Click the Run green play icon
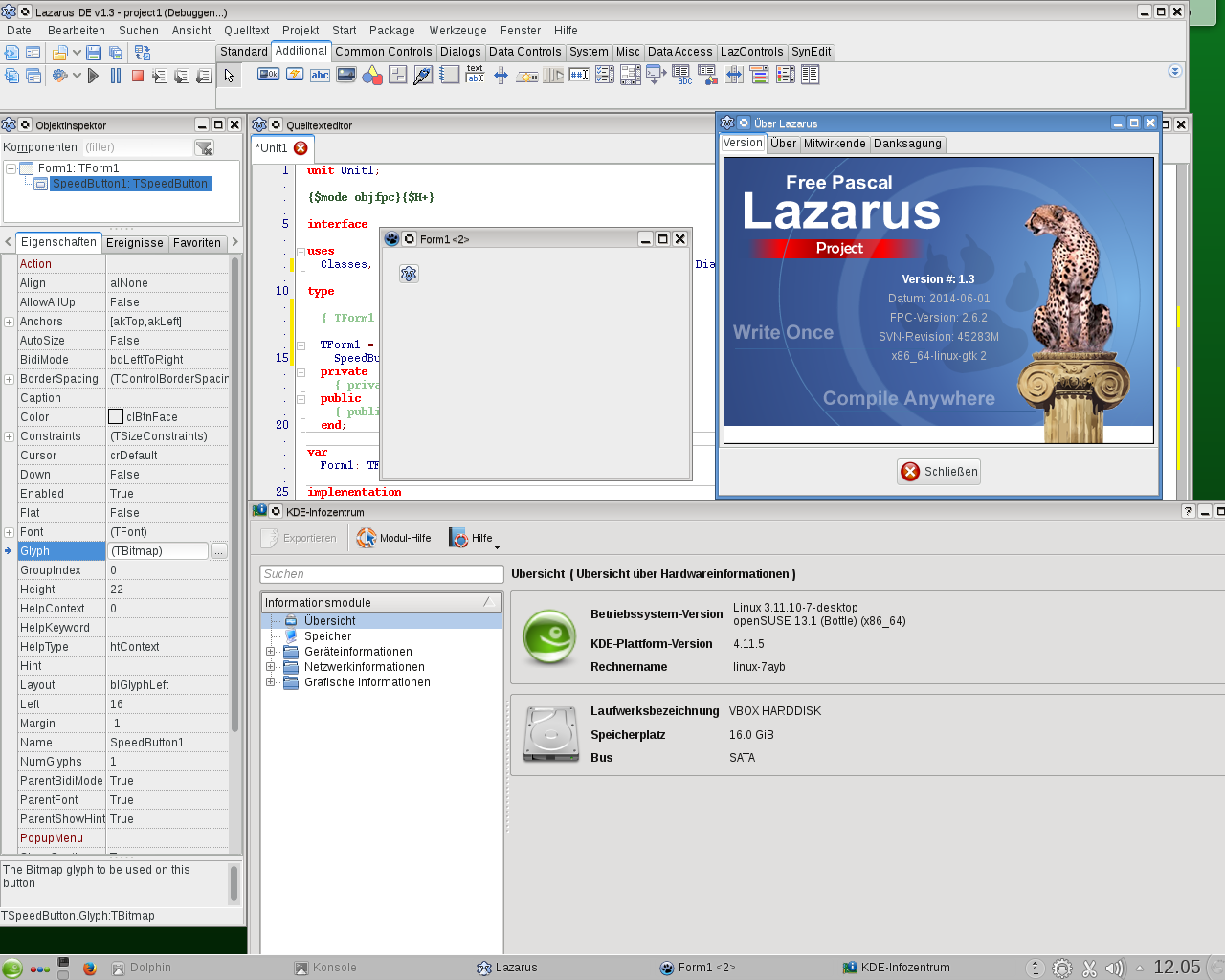The width and height of the screenshot is (1225, 980). tap(93, 76)
